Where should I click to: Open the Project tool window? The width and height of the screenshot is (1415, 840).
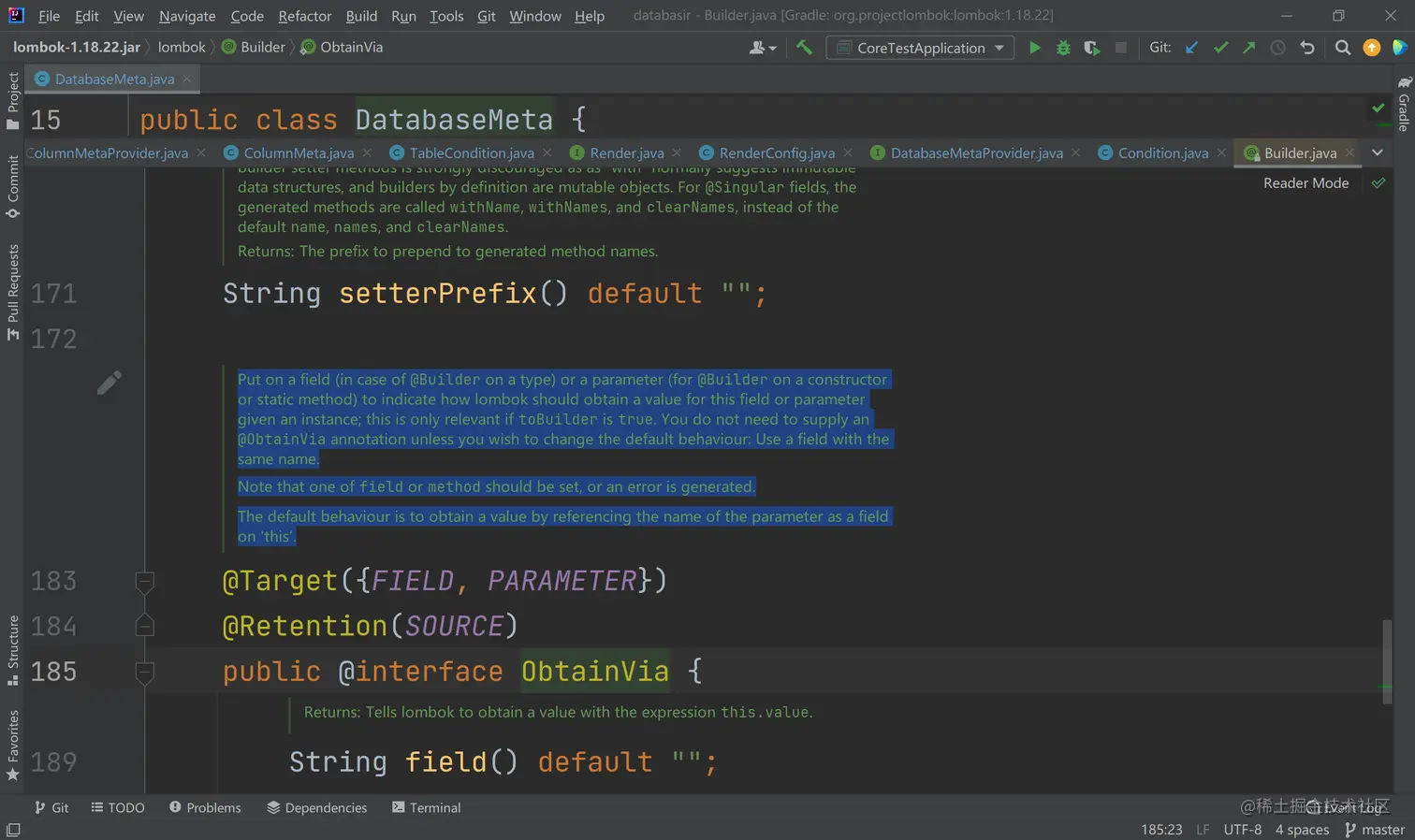[x=13, y=100]
